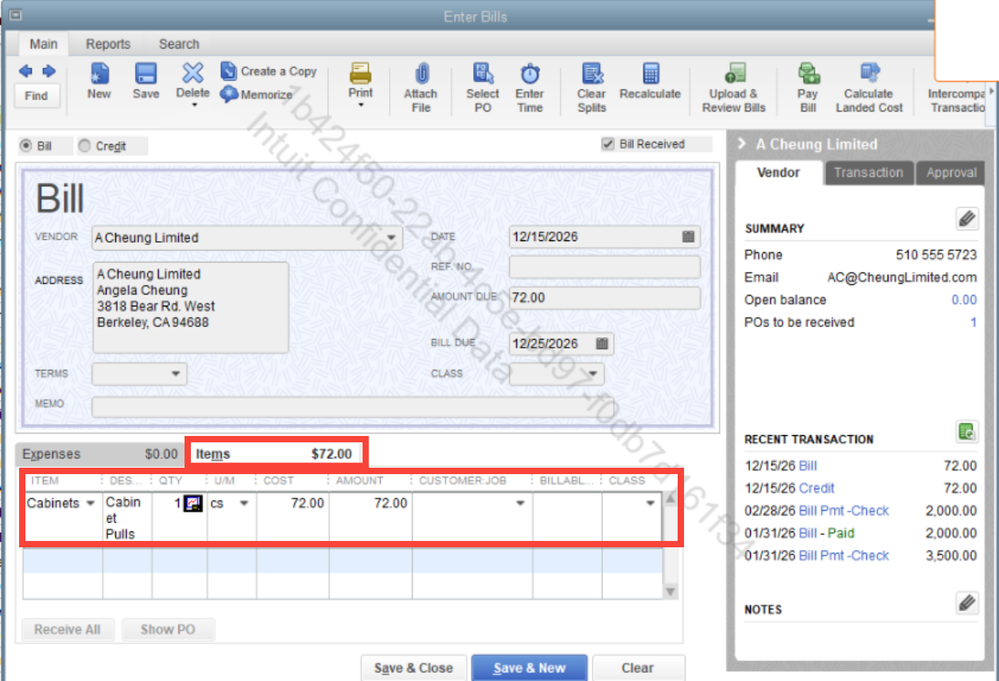Image resolution: width=999 pixels, height=681 pixels.
Task: Expand the TERMS dropdown
Action: (176, 374)
